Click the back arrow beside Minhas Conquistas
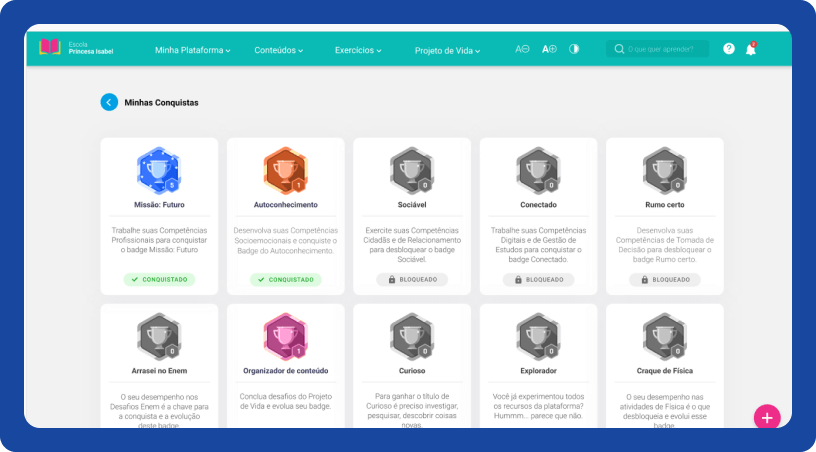Viewport: 816px width, 452px height. [x=109, y=102]
